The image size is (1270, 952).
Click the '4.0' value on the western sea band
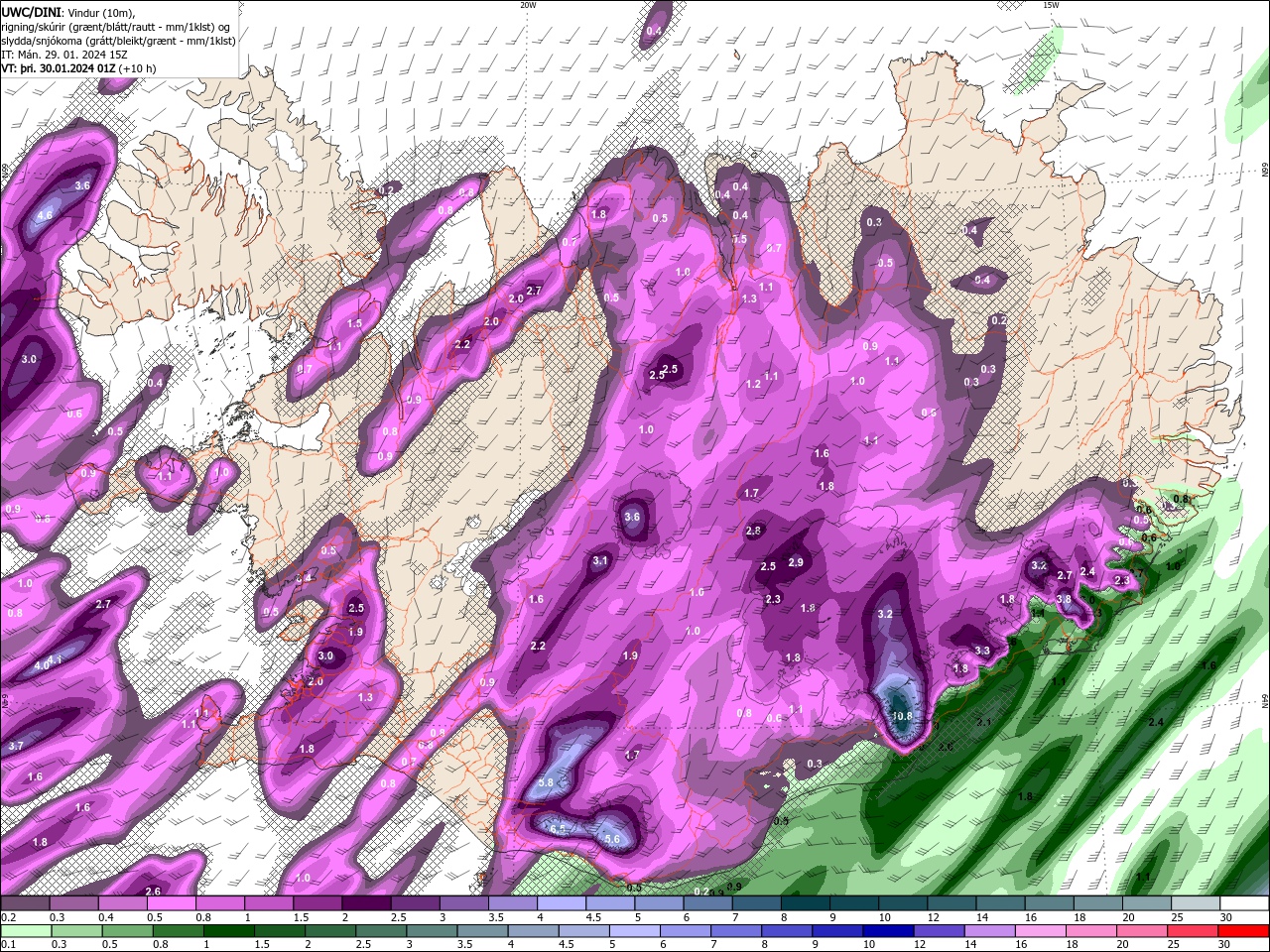click(x=42, y=666)
